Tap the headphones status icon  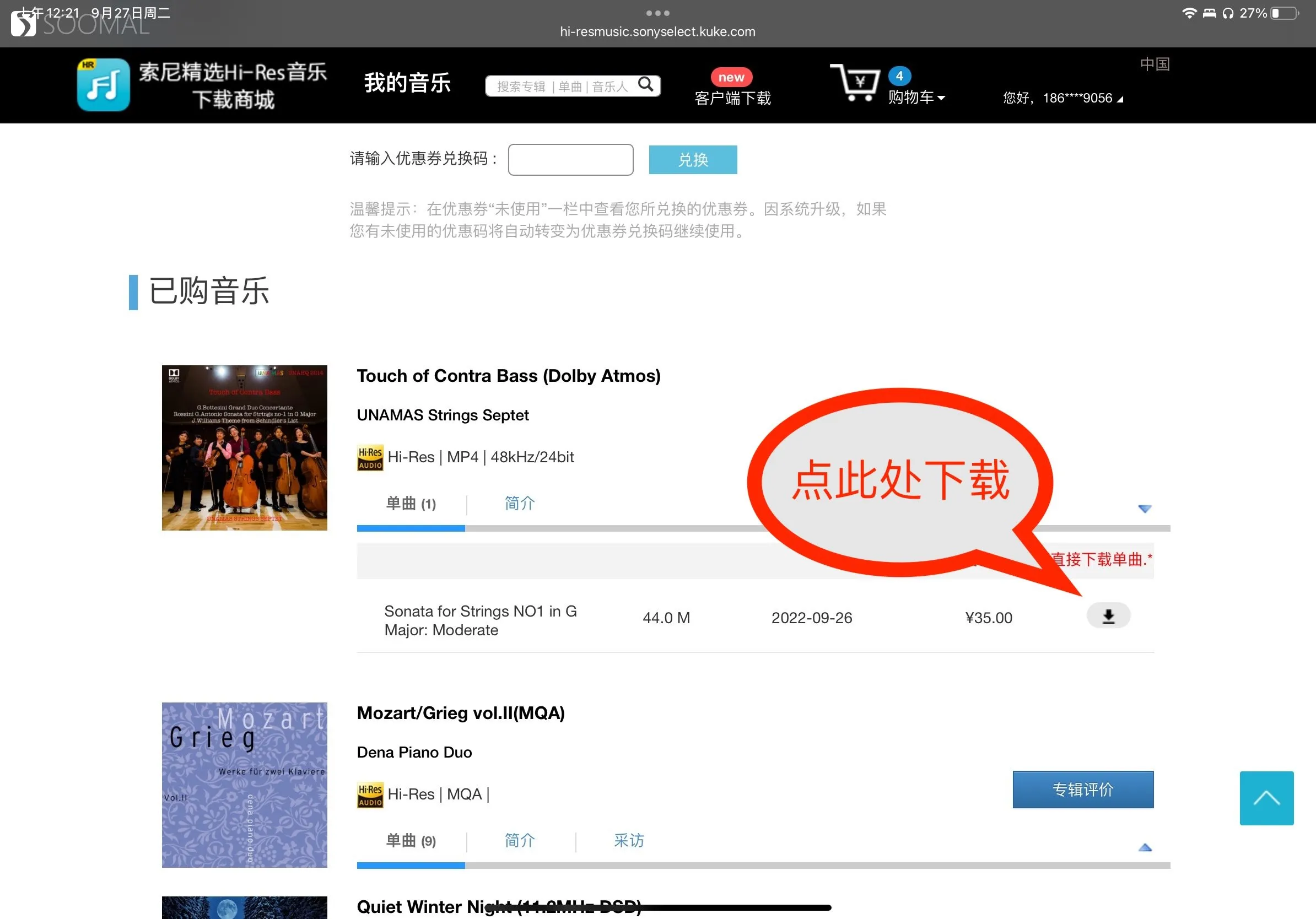[1228, 13]
